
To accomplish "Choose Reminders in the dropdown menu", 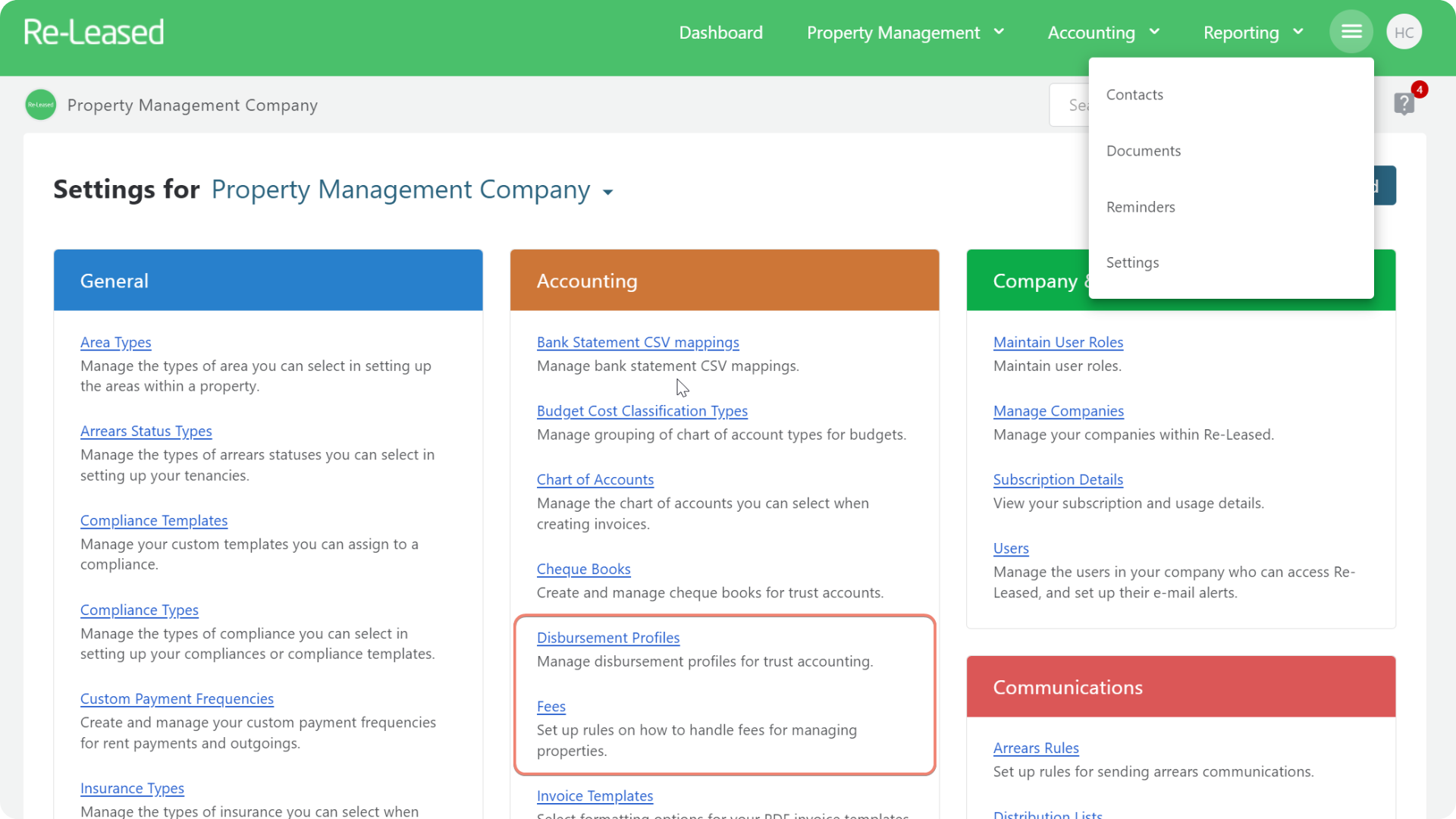I will [1141, 206].
